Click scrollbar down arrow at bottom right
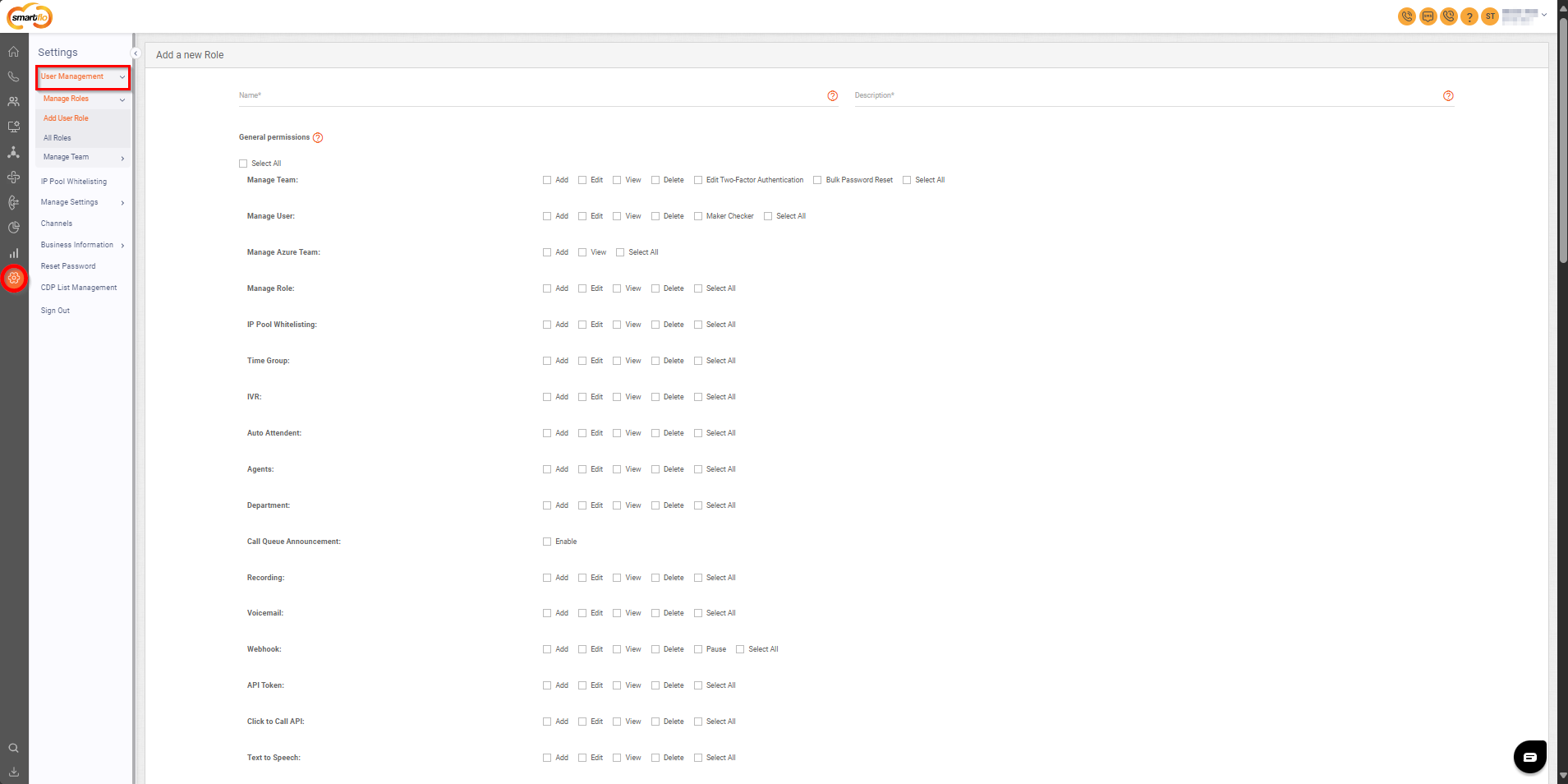The image size is (1568, 784). (1563, 776)
